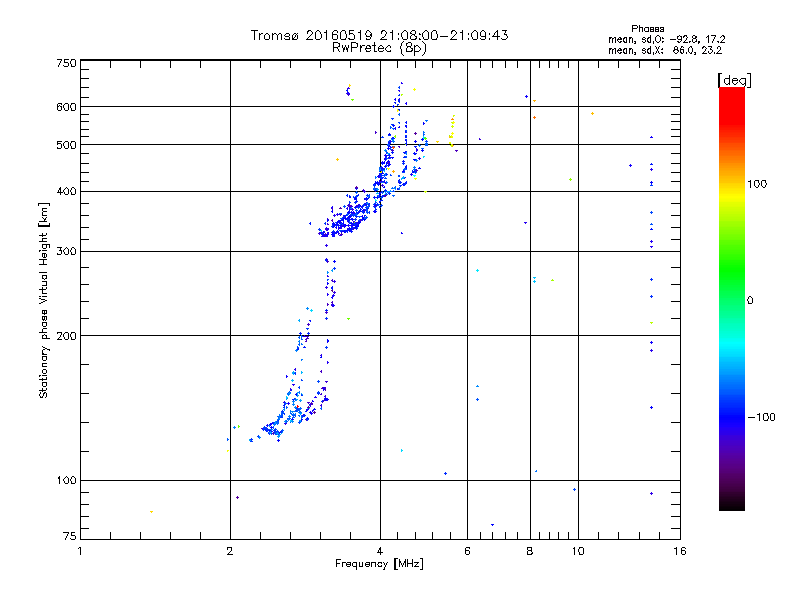Screen dimensions: 800x600
Task: Click the '0' colorbar tick label
Action: (750, 301)
